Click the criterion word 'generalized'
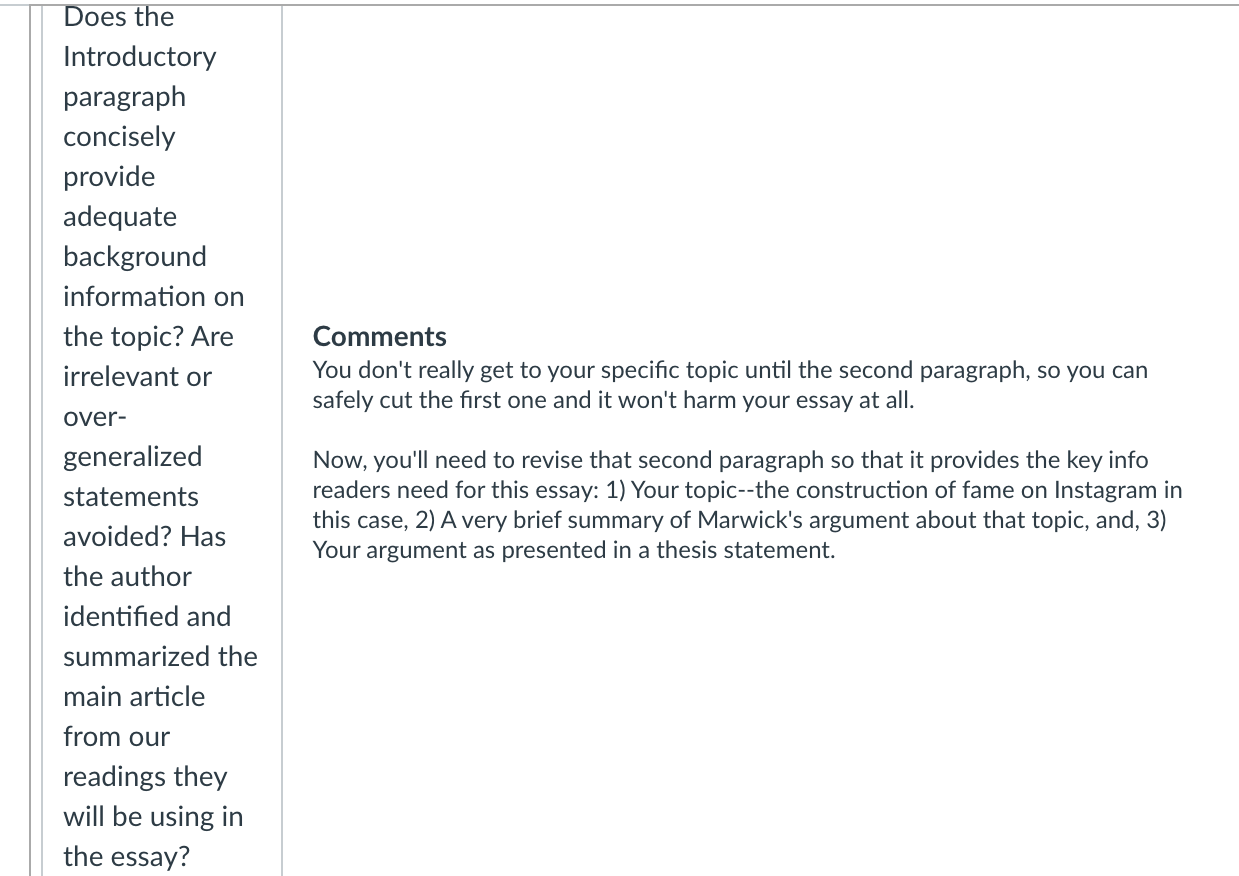This screenshot has width=1239, height=876. tap(132, 457)
